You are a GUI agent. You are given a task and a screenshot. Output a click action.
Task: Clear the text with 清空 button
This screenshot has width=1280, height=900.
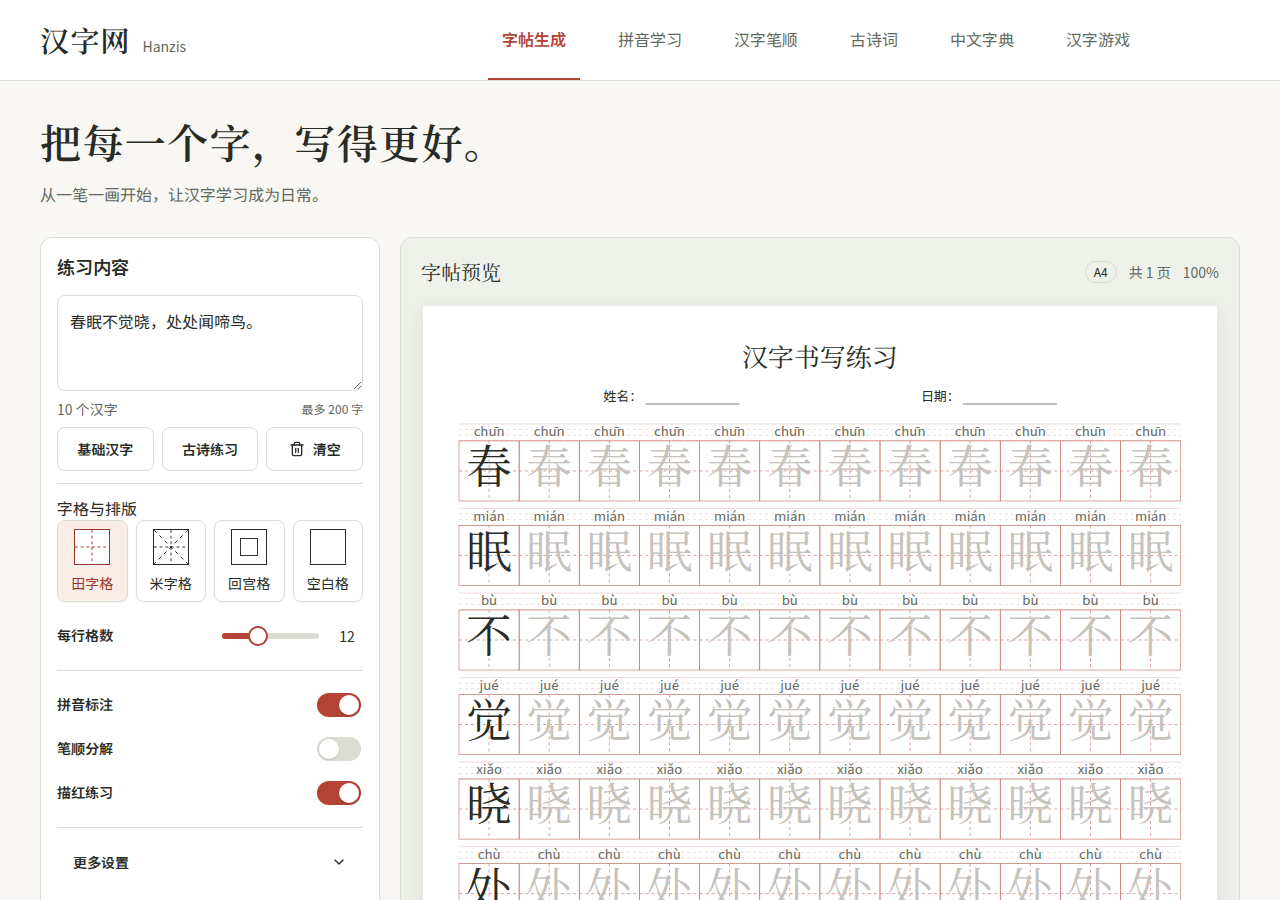(314, 449)
